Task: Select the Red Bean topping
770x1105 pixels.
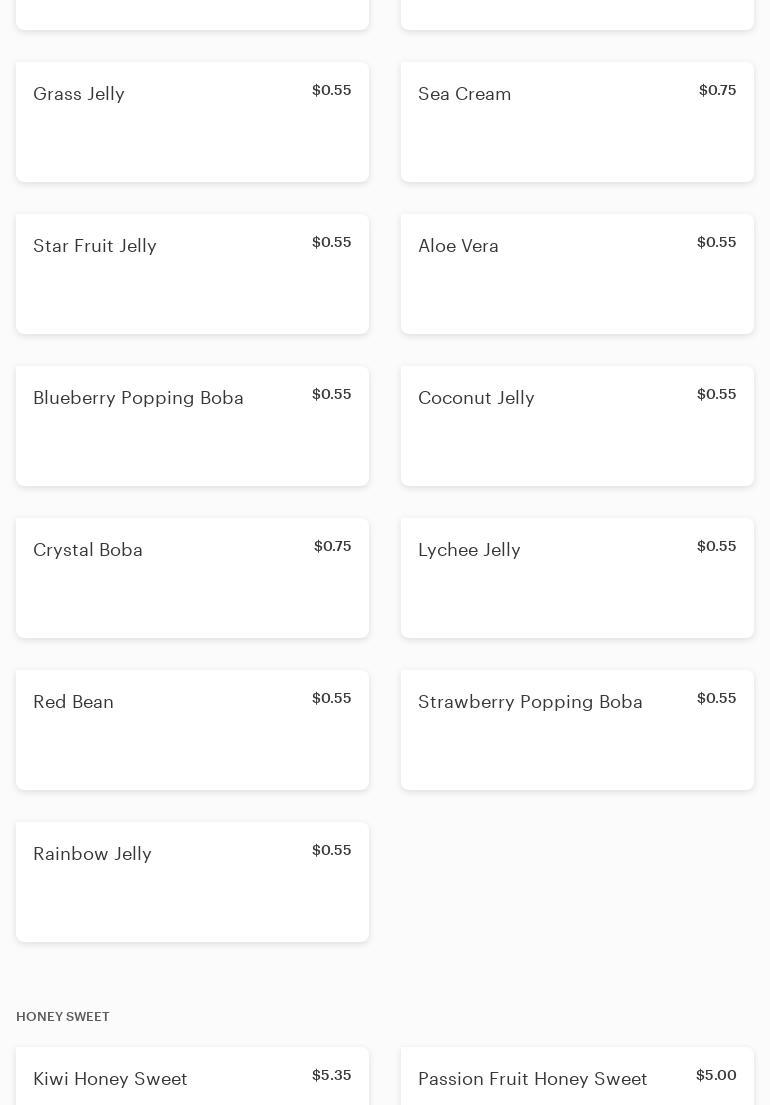Action: click(192, 730)
